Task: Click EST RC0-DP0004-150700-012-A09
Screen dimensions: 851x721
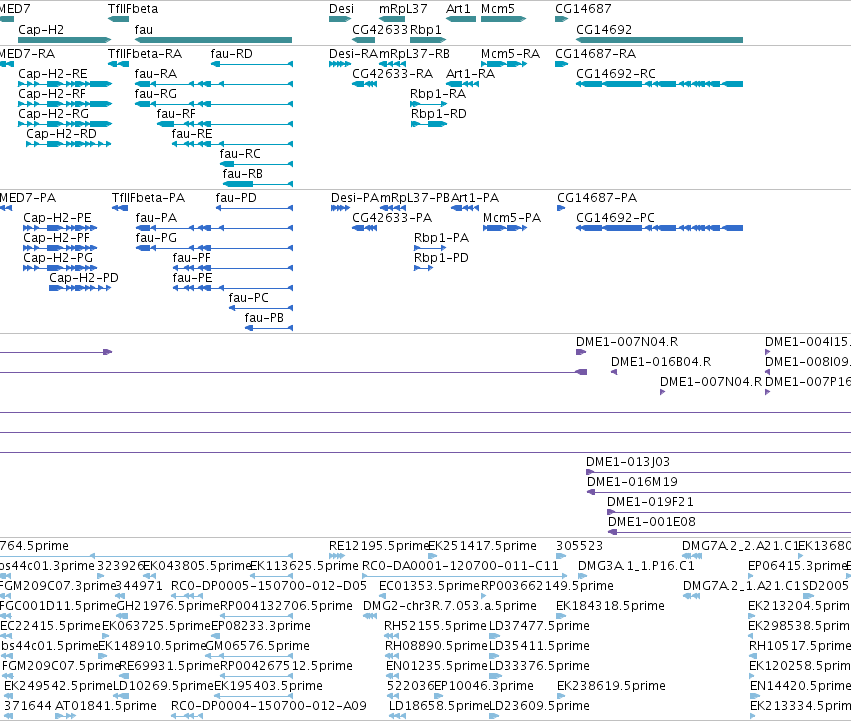Action: pos(187,716)
